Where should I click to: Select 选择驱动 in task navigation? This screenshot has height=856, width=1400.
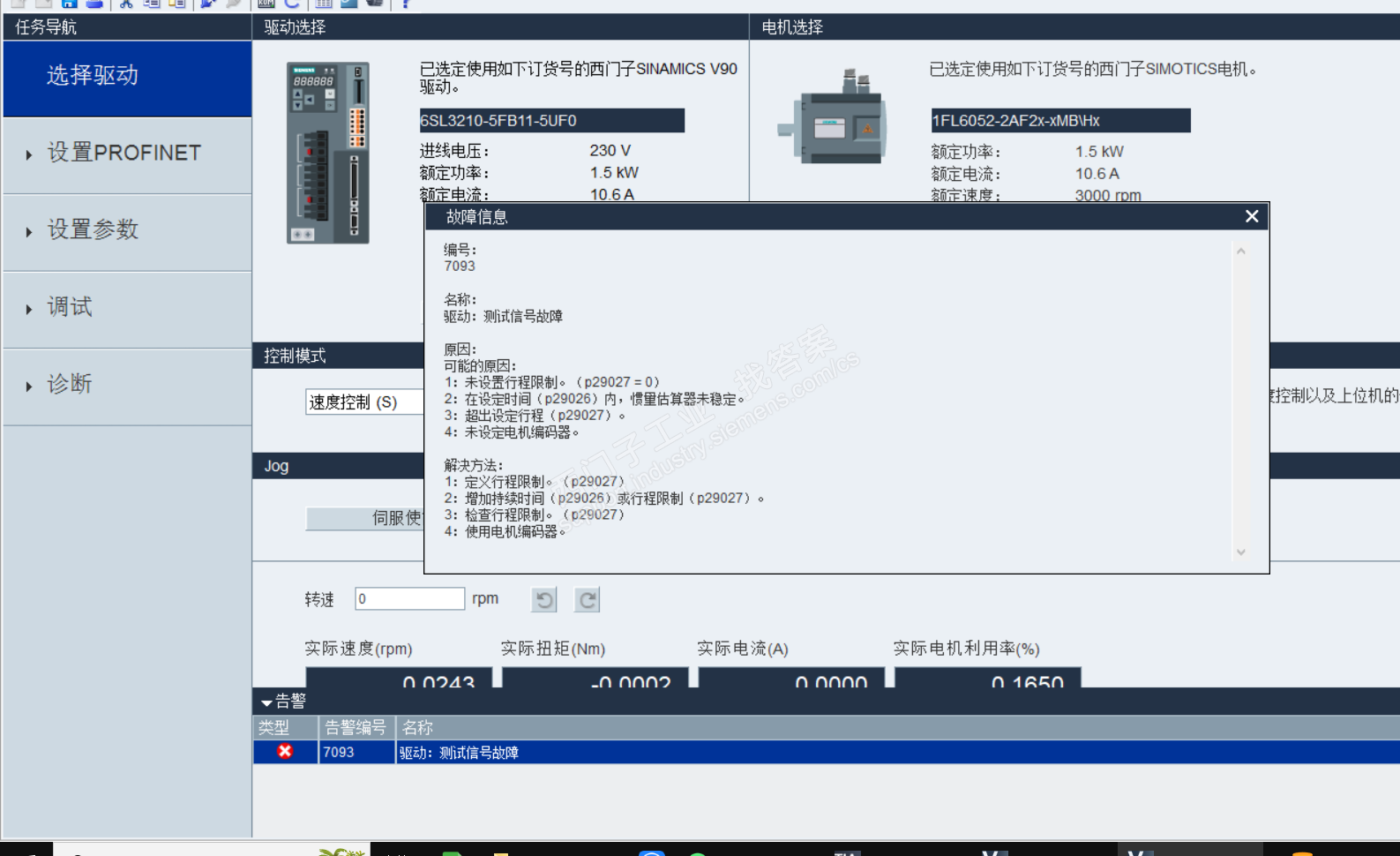pyautogui.click(x=127, y=79)
